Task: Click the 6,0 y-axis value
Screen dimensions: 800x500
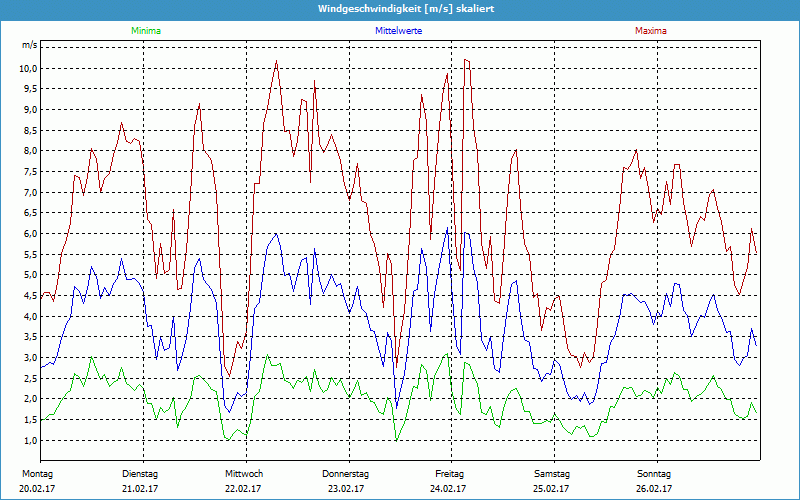Action: pyautogui.click(x=30, y=234)
